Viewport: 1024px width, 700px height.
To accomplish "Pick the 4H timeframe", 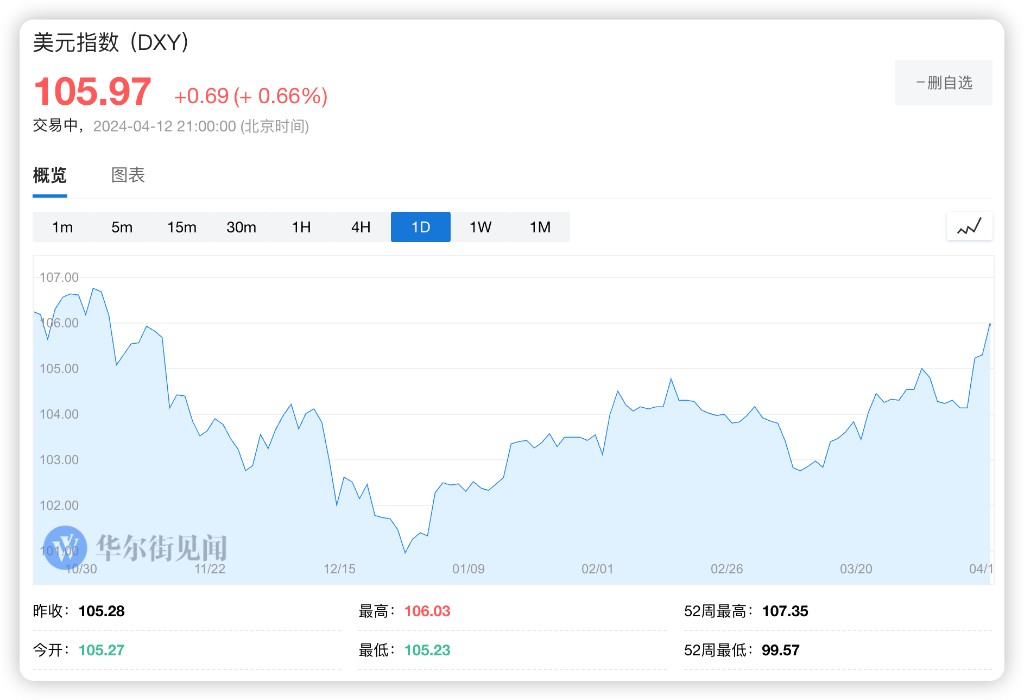I will [x=361, y=227].
